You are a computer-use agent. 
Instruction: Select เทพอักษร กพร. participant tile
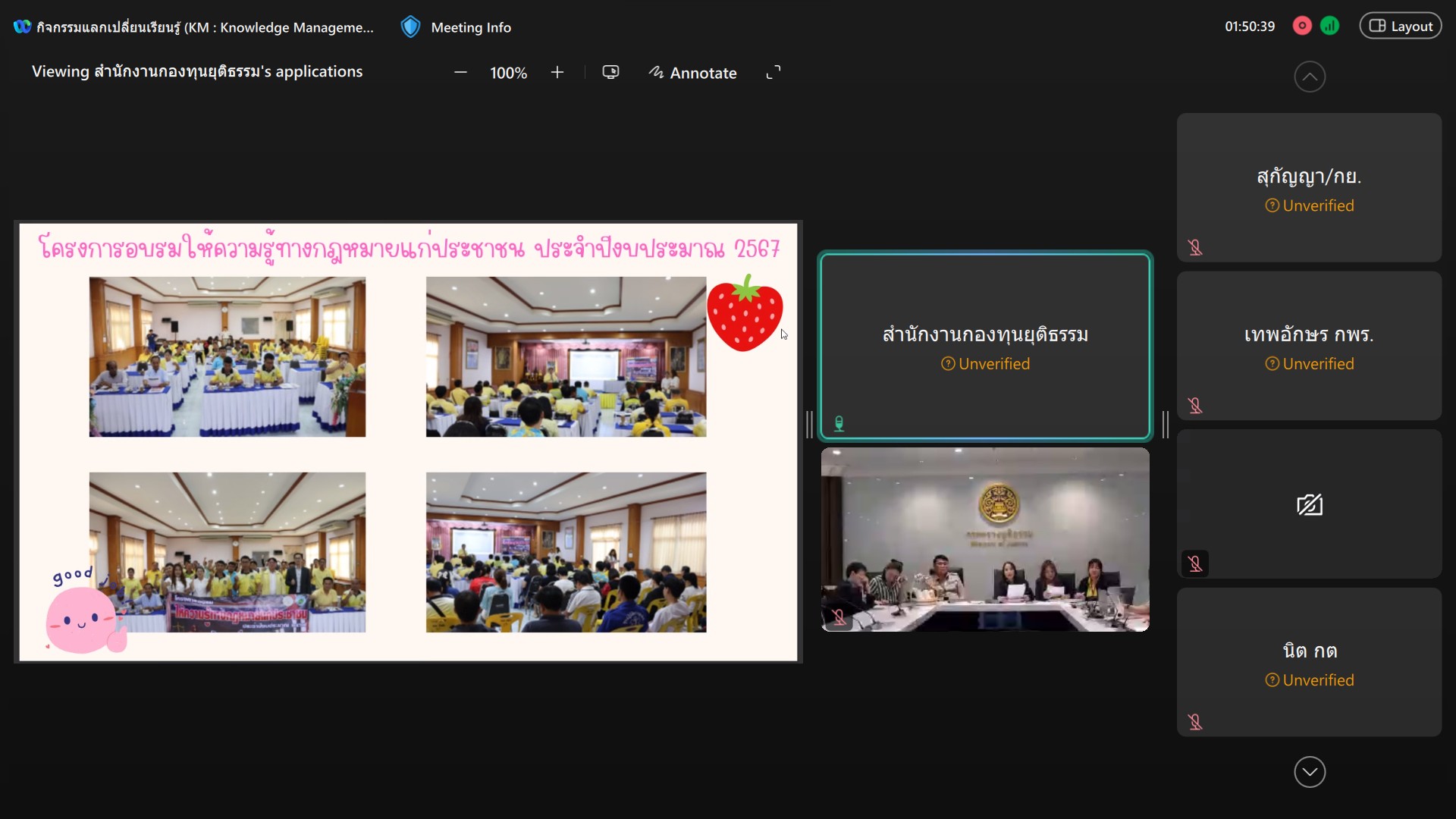tap(1309, 346)
